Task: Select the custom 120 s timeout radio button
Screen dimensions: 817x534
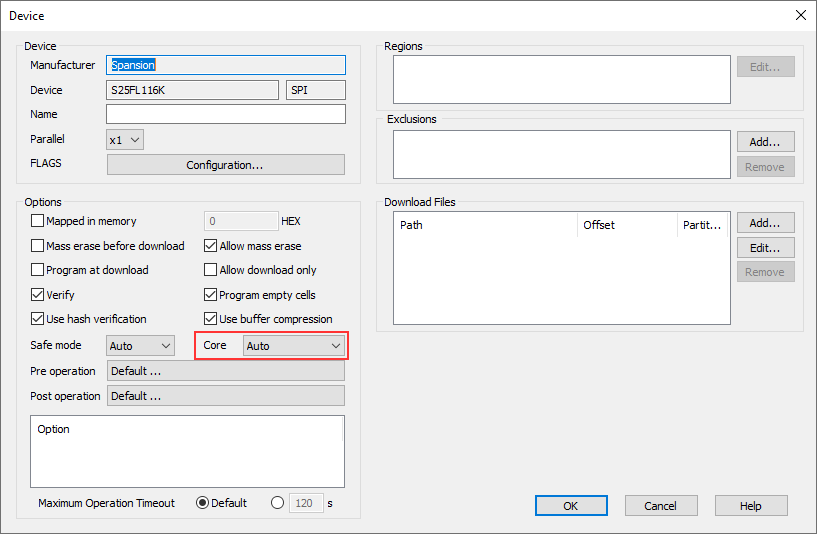Action: tap(277, 503)
